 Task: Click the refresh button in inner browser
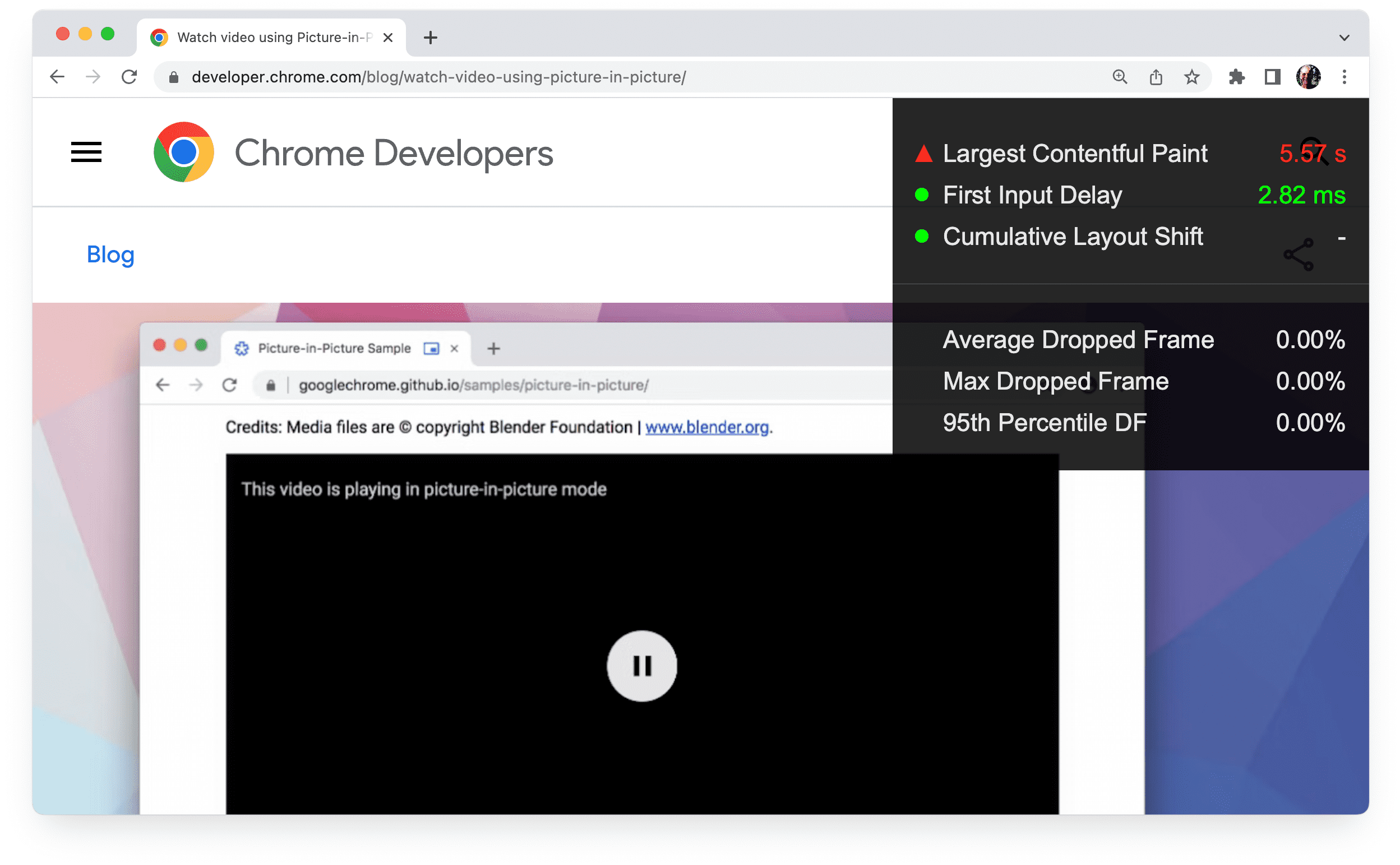[232, 384]
